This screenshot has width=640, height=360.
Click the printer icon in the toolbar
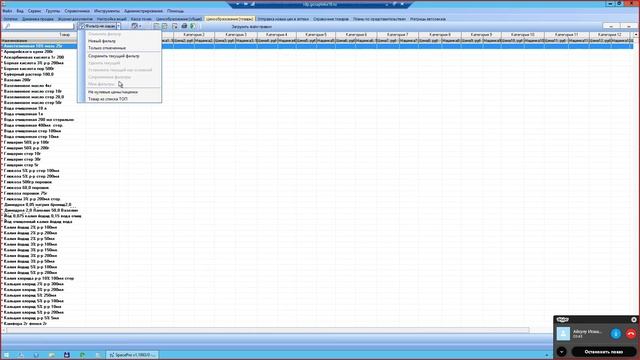point(184,26)
